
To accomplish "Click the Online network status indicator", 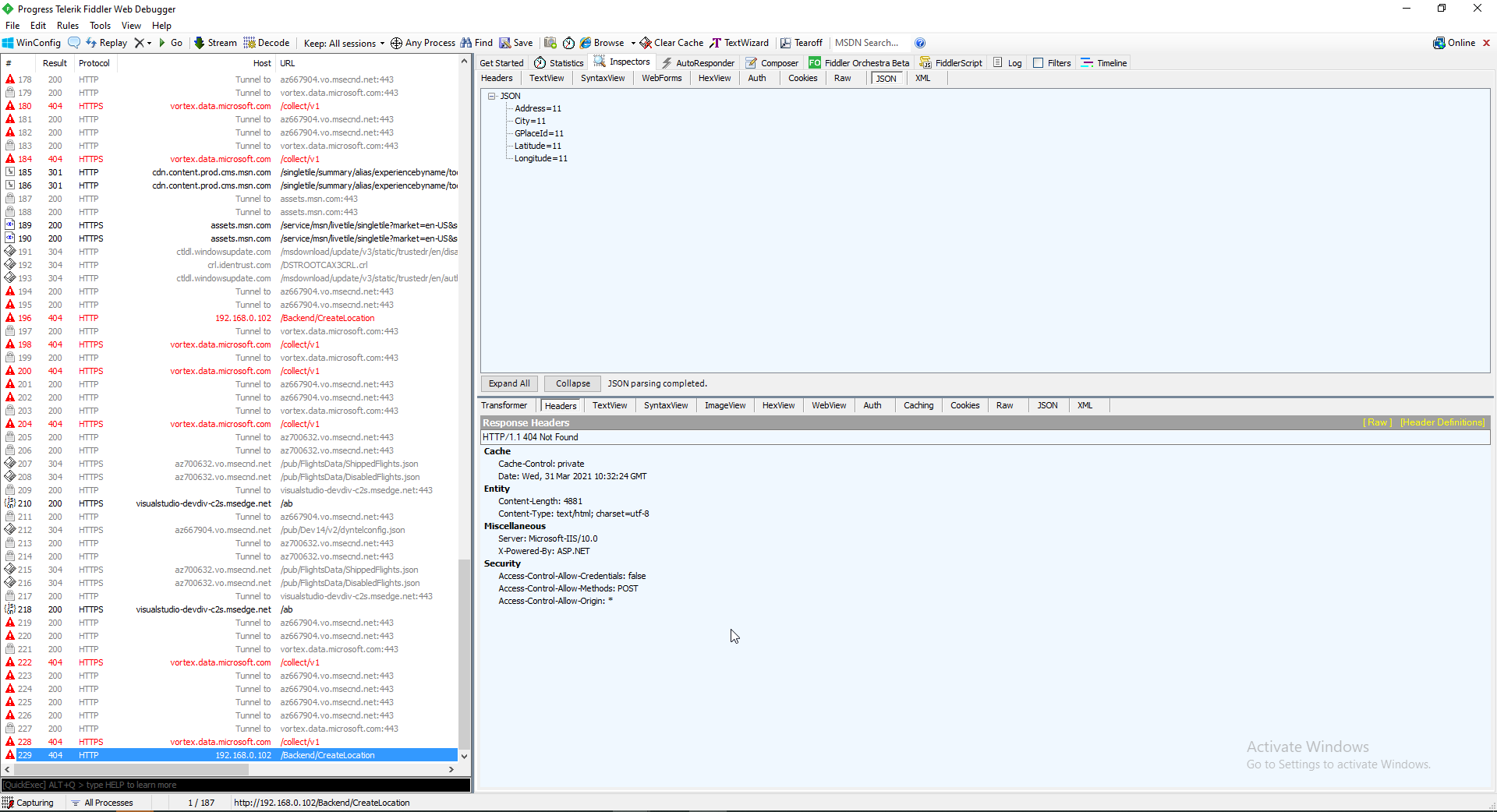I will 1454,43.
